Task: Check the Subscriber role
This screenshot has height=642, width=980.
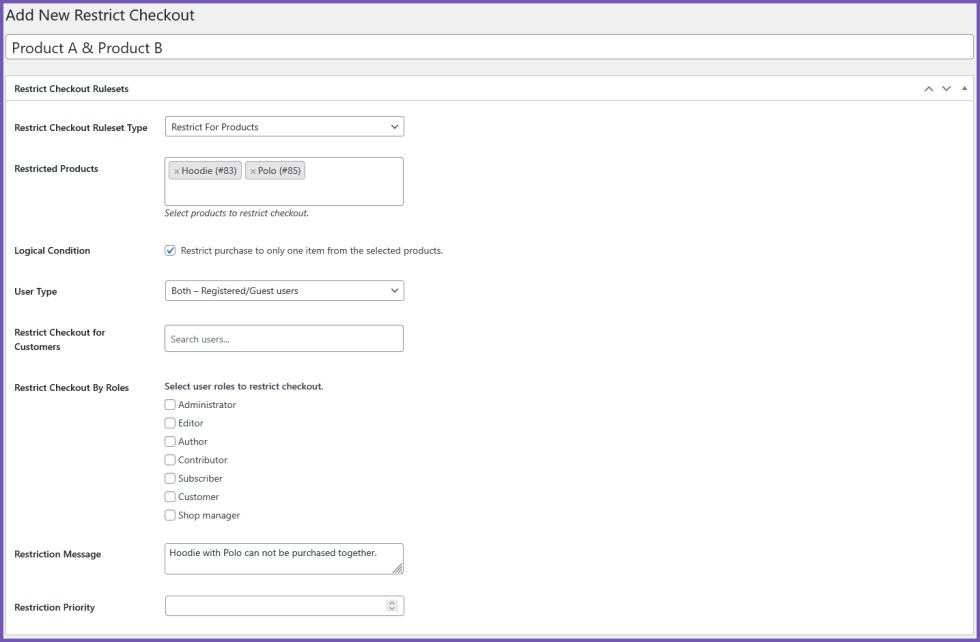Action: [x=169, y=478]
